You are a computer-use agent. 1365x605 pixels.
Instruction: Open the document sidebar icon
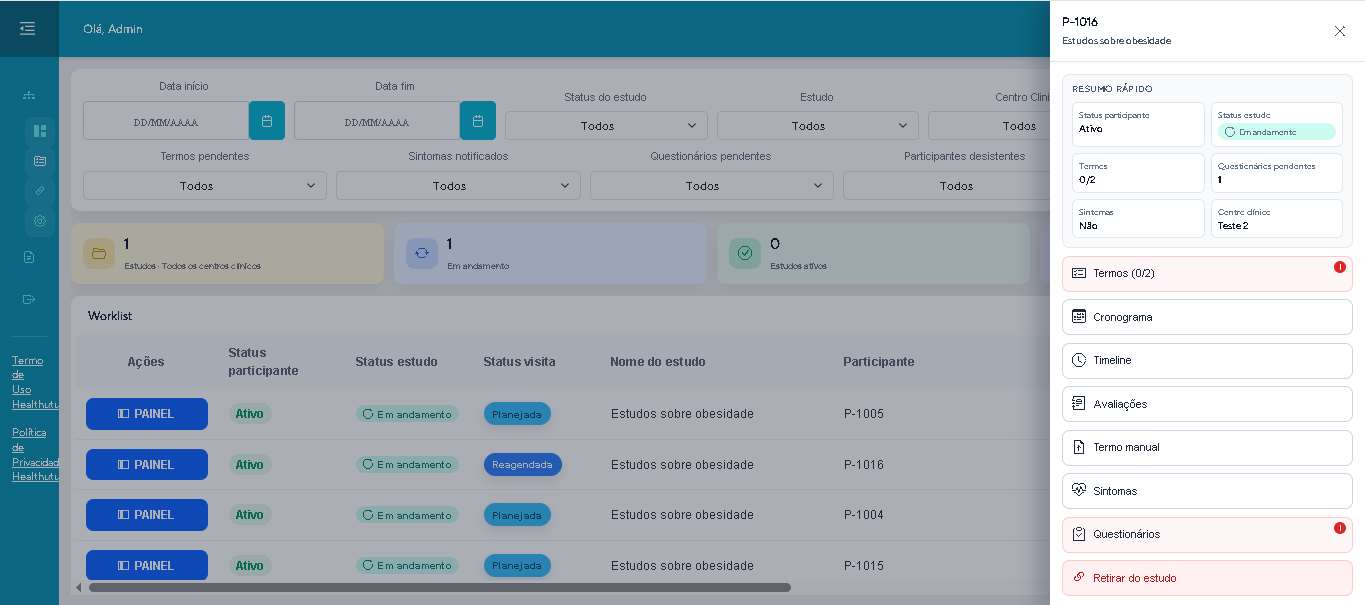pyautogui.click(x=29, y=257)
